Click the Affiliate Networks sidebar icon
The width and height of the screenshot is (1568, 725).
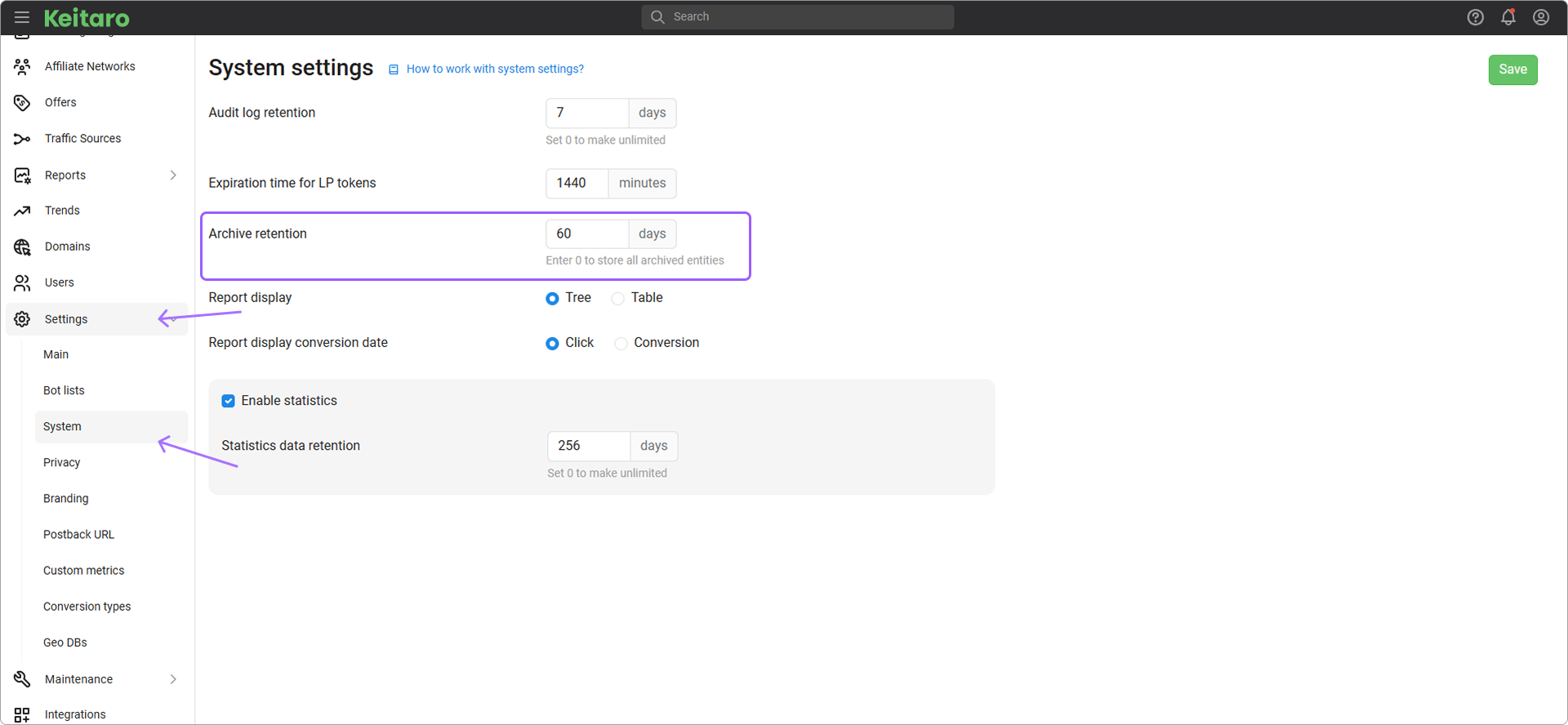click(x=22, y=67)
